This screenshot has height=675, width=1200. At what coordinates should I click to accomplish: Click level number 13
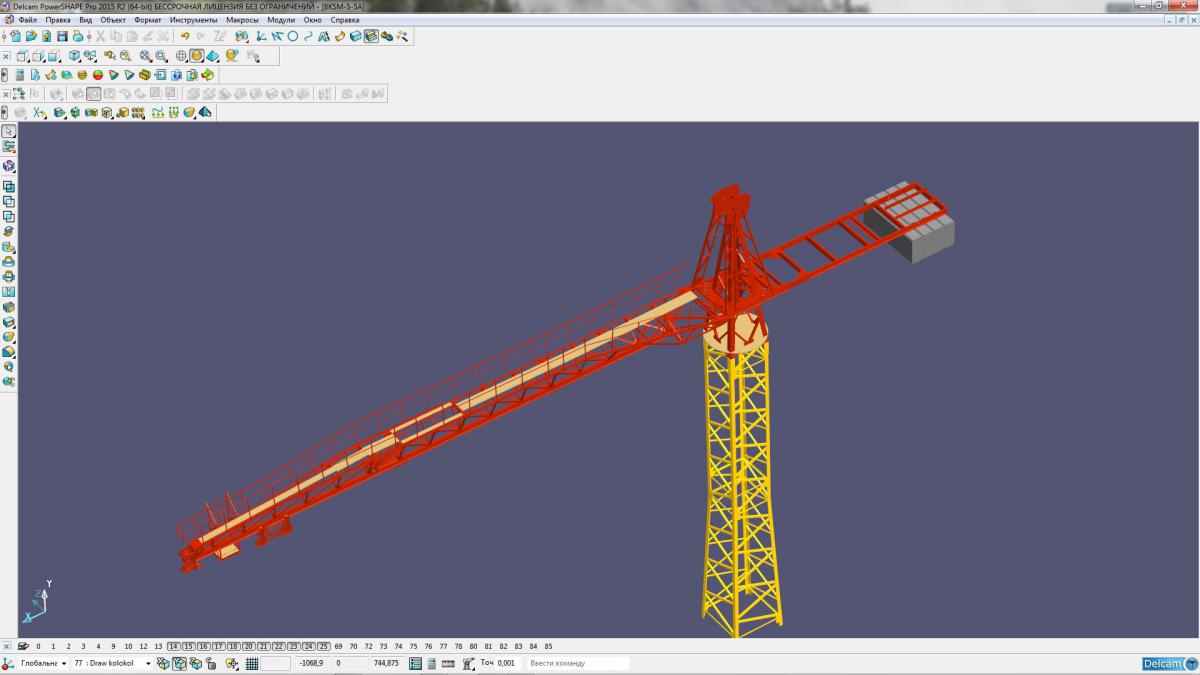[158, 646]
